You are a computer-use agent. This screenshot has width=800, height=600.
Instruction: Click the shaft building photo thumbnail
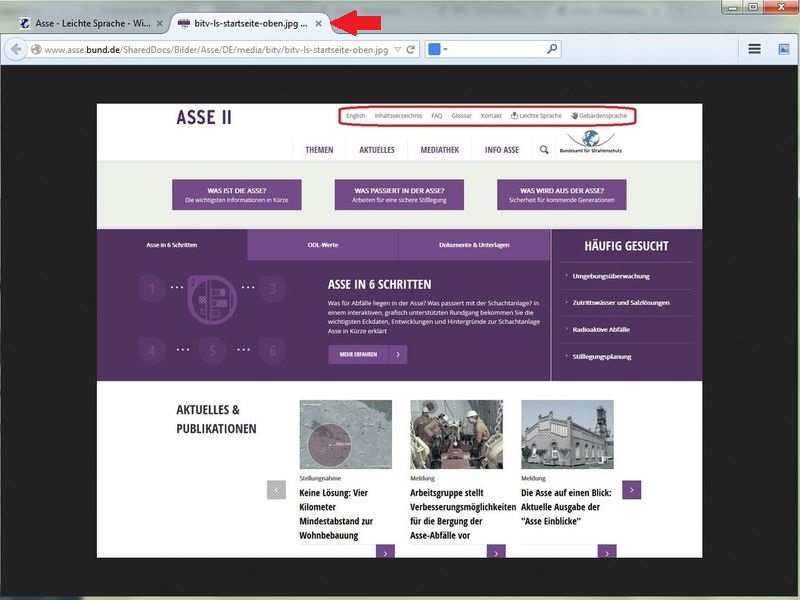(x=567, y=434)
